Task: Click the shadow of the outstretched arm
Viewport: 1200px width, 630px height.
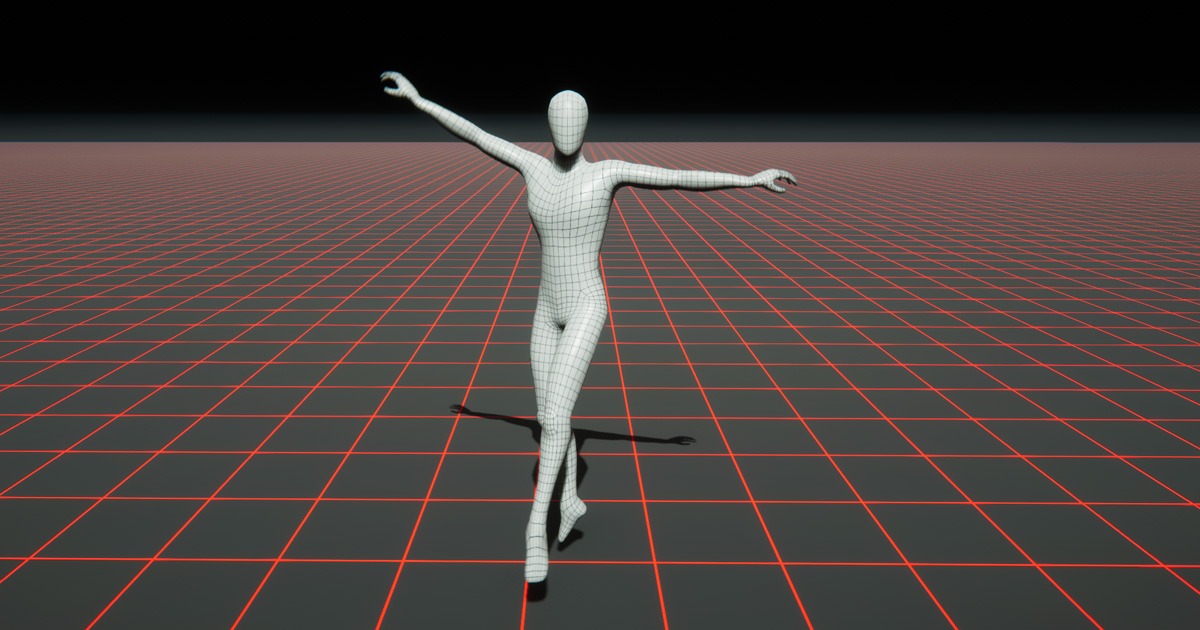Action: (x=650, y=440)
